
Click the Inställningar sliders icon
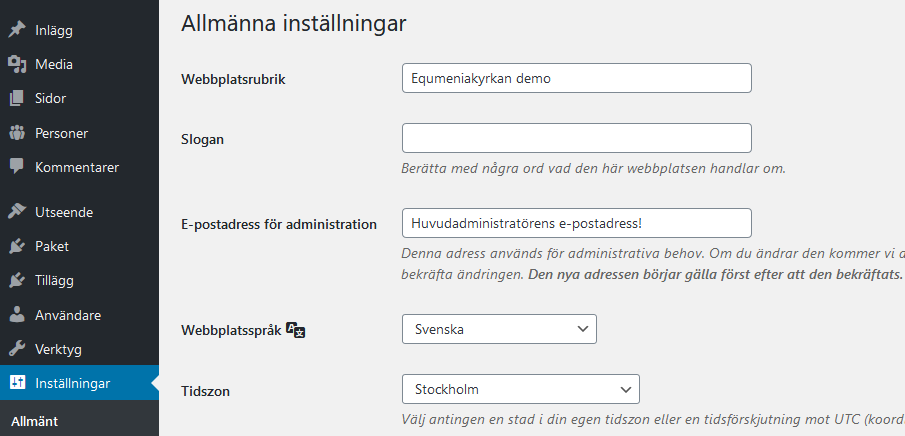click(17, 382)
